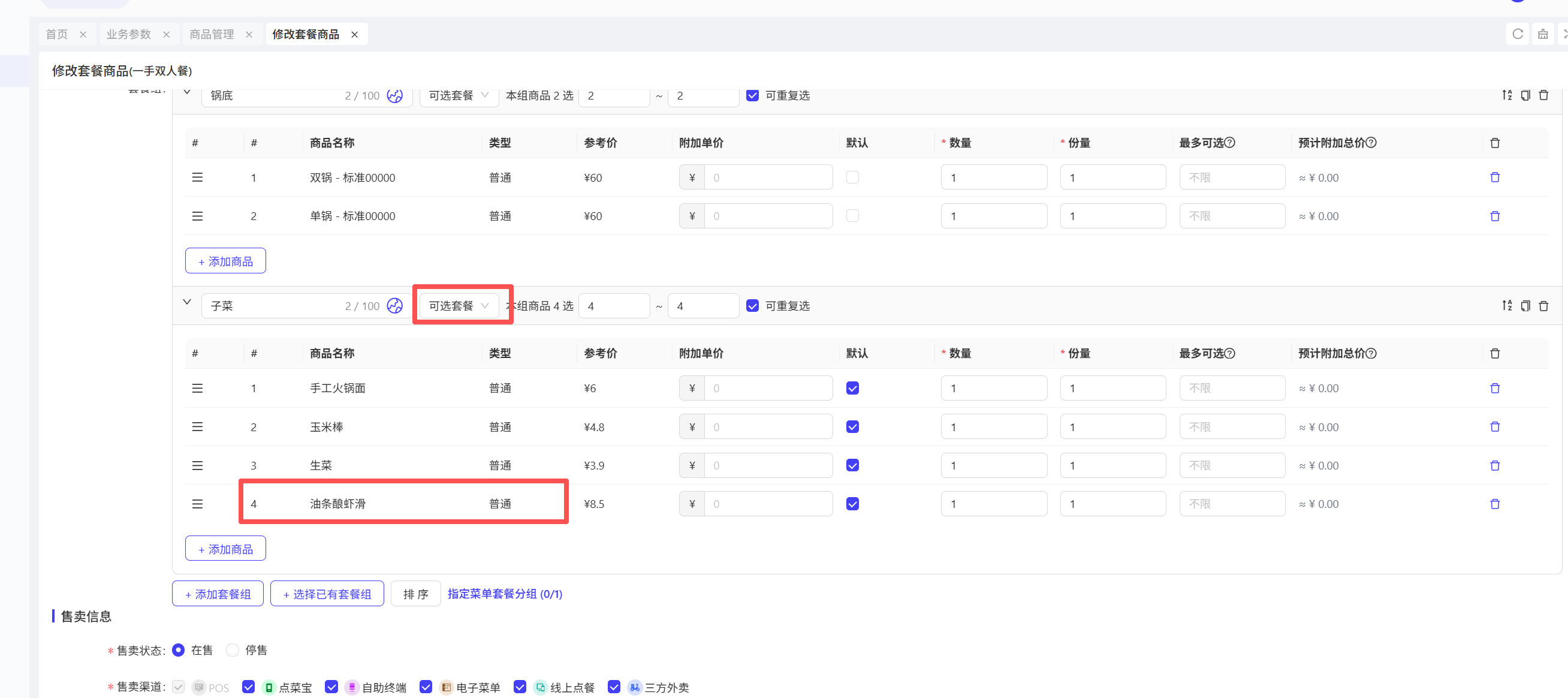This screenshot has width=1568, height=698.
Task: Open 可选套餐 dropdown for 子菜 group
Action: coord(459,306)
